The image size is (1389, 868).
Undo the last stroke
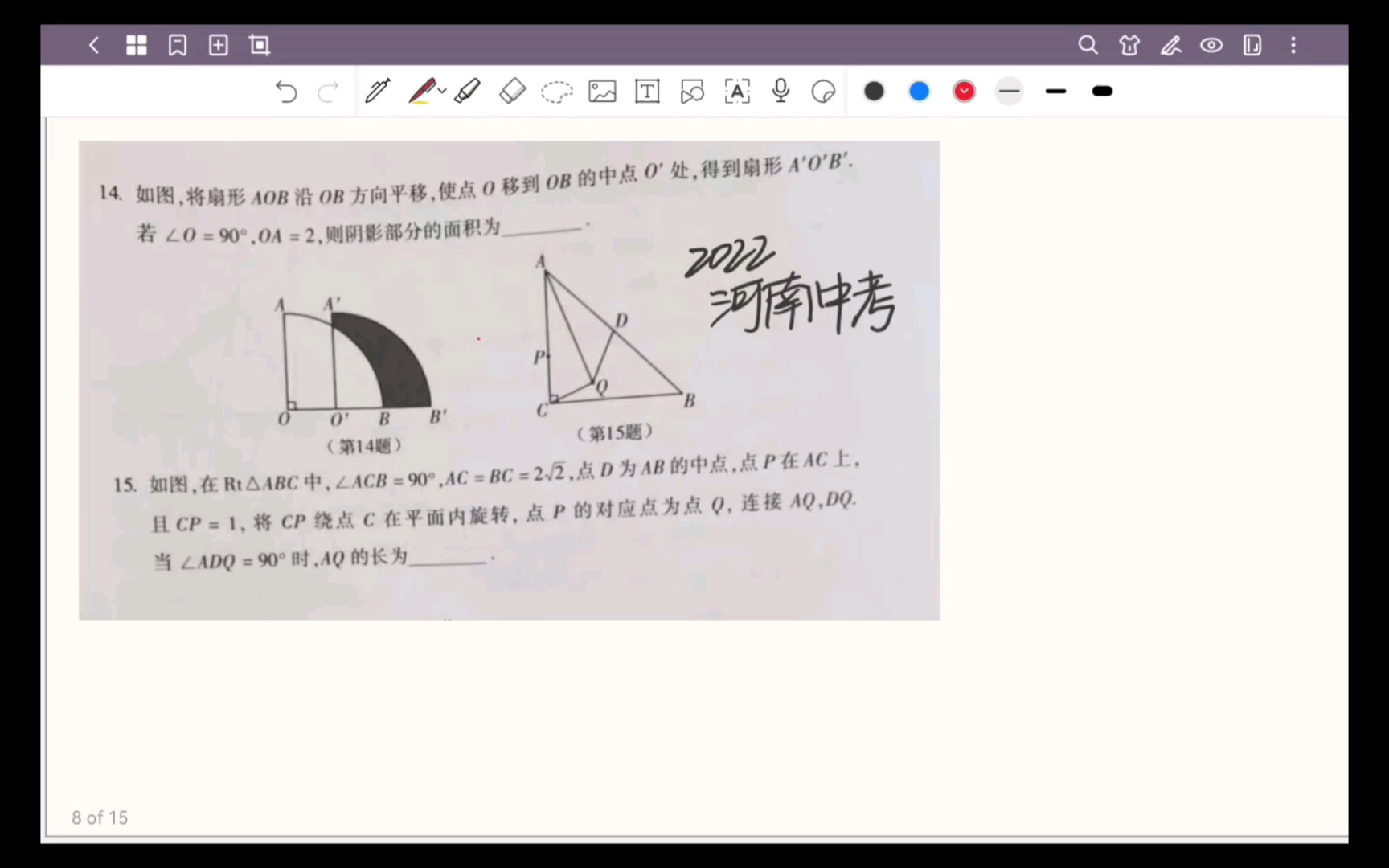287,92
